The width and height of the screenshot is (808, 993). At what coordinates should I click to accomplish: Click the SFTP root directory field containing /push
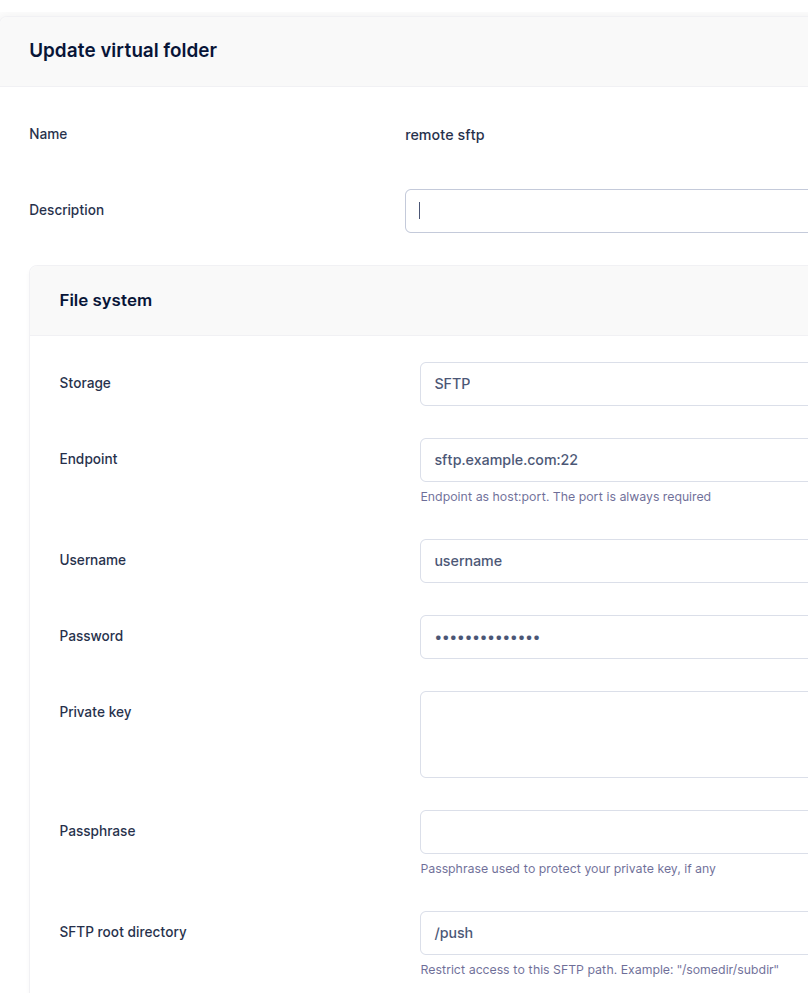(614, 933)
